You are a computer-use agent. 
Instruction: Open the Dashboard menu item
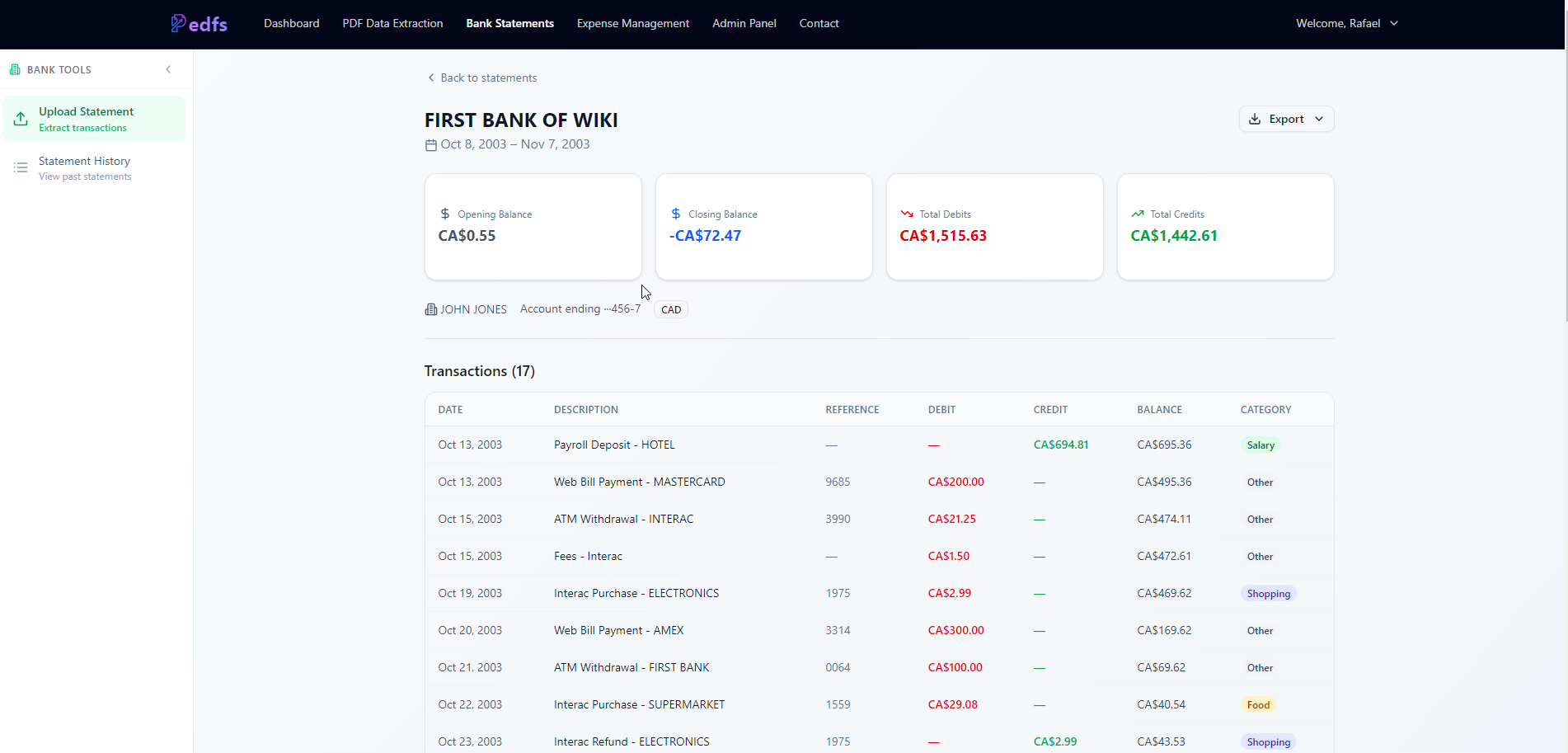pos(291,23)
